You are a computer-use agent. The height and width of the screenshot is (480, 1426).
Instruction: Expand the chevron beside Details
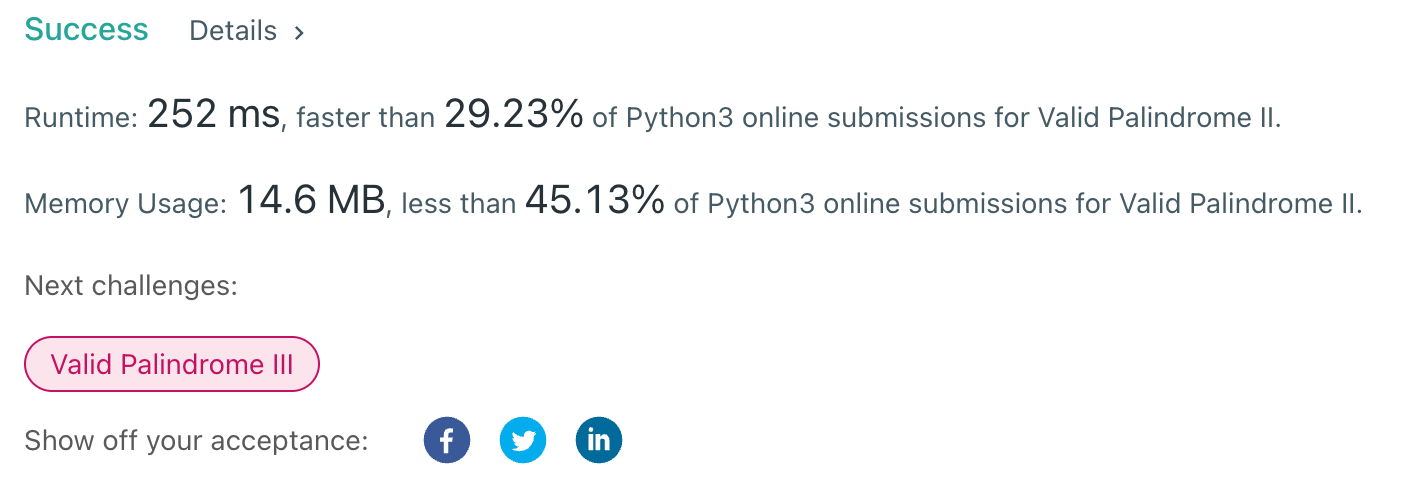pos(298,32)
